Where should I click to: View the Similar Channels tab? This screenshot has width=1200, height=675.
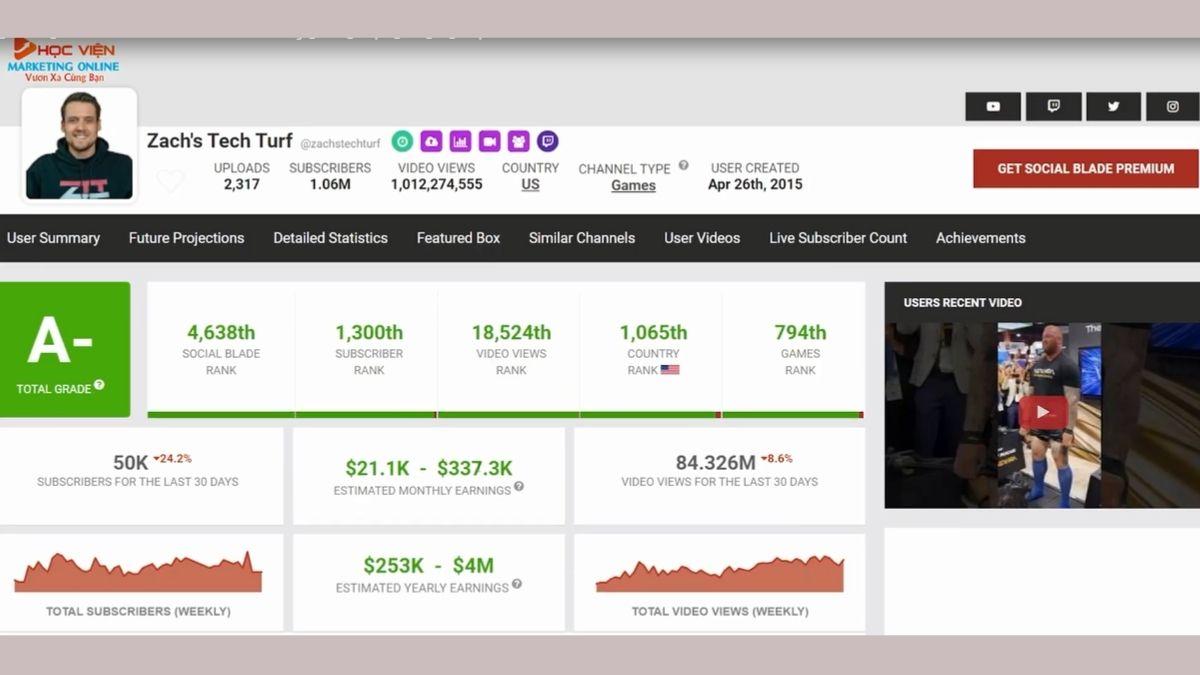[582, 238]
